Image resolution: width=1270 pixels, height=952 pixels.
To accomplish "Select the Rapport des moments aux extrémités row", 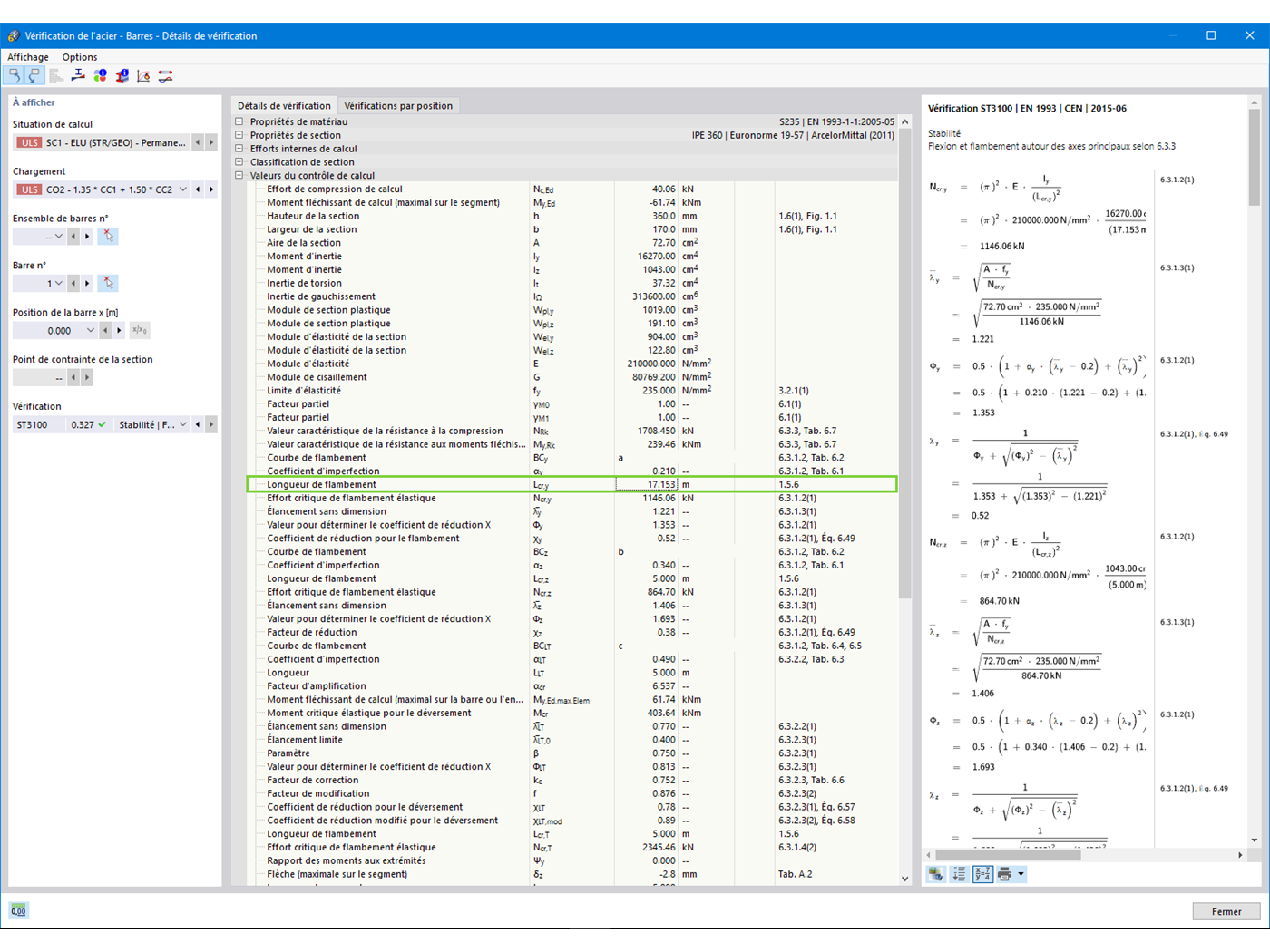I will pyautogui.click(x=572, y=861).
